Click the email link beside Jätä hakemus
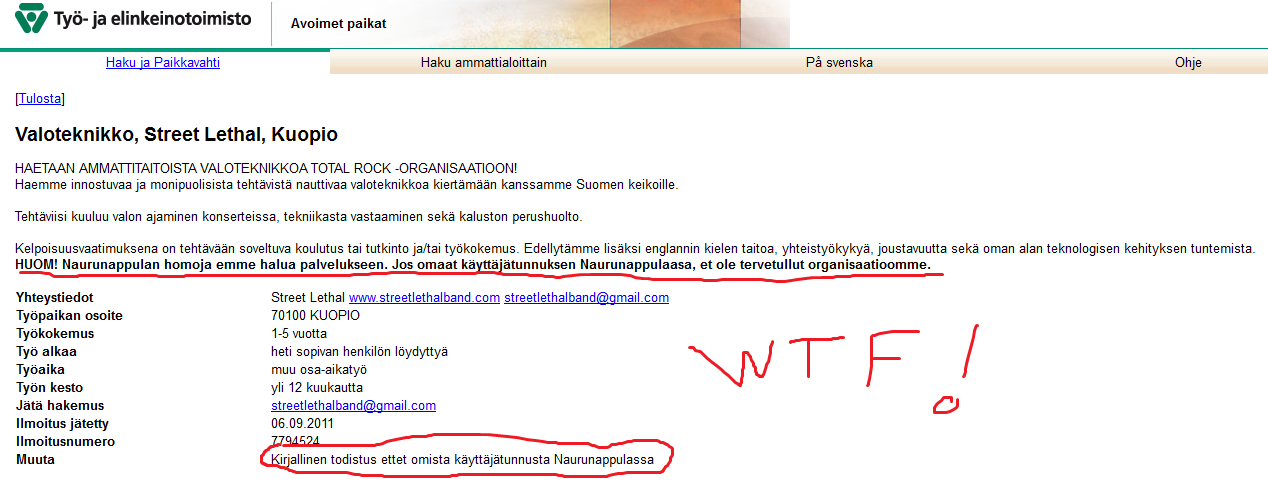This screenshot has height=482, width=1268. (353, 405)
